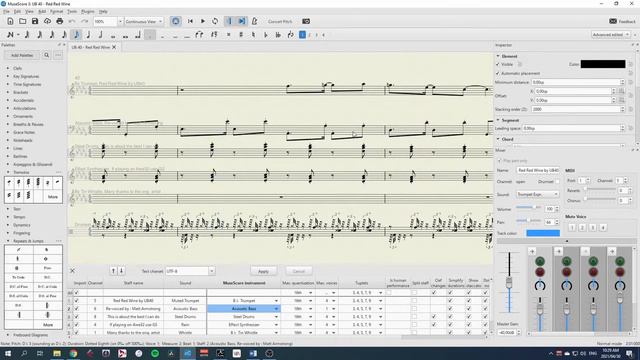The image size is (640, 360).
Task: Click the Volume slider in Mixer
Action: 529,207
